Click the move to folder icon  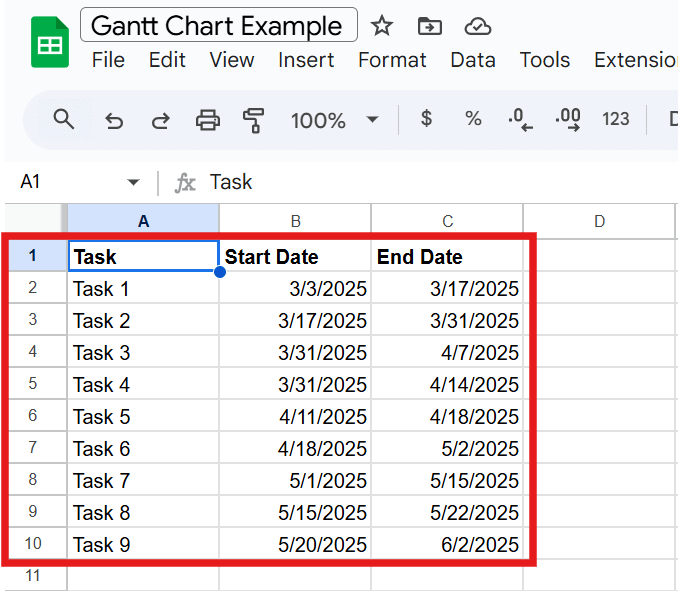point(430,26)
